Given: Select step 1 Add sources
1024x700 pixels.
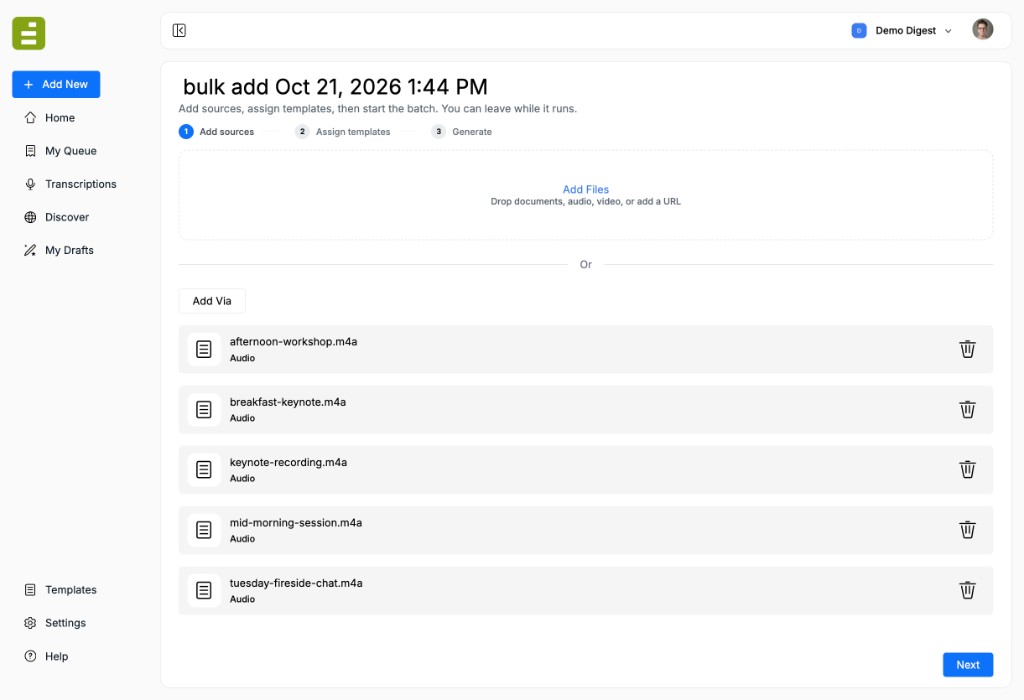Looking at the screenshot, I should click(x=216, y=131).
